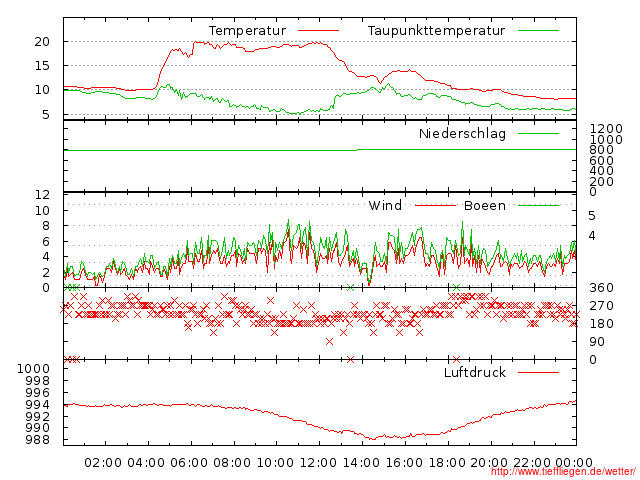Screen dimensions: 640x480
Task: Click red line sample beside Temperatur
Action: click(318, 31)
